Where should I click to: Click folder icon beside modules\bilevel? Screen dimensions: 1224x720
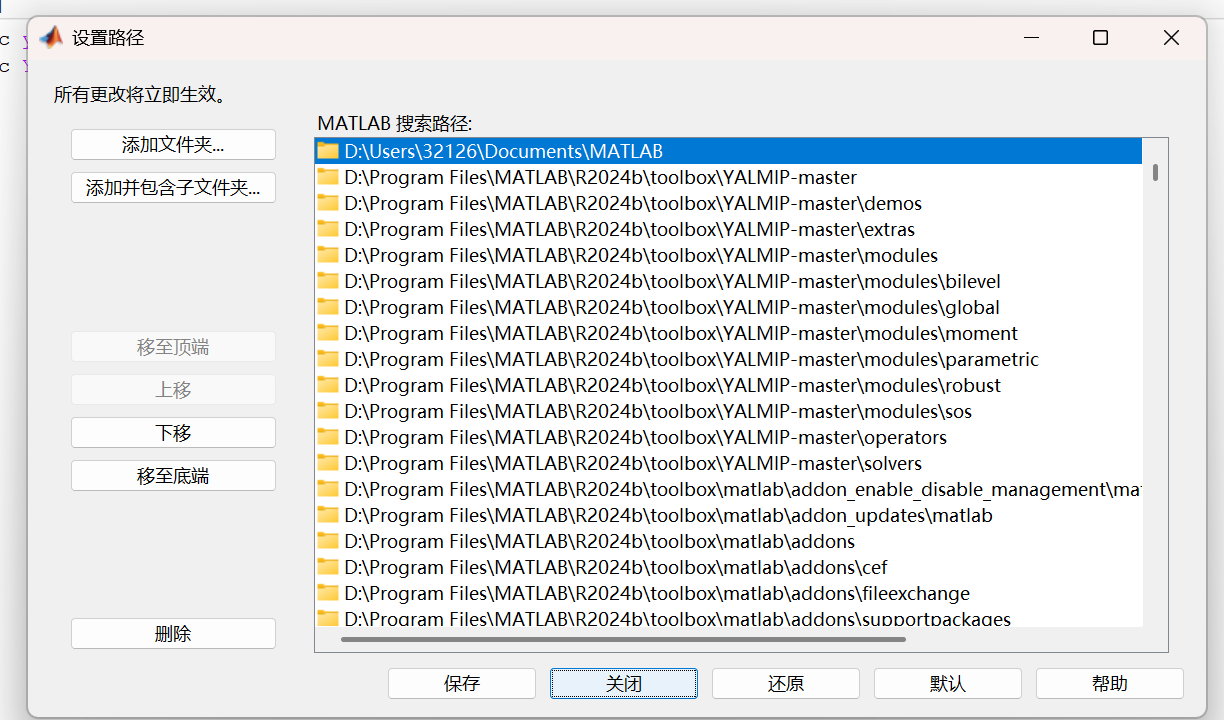pos(328,281)
